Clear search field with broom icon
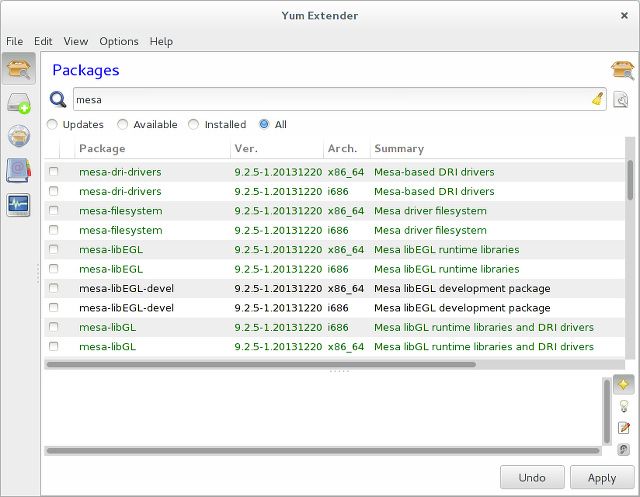The height and width of the screenshot is (497, 640). [x=596, y=100]
